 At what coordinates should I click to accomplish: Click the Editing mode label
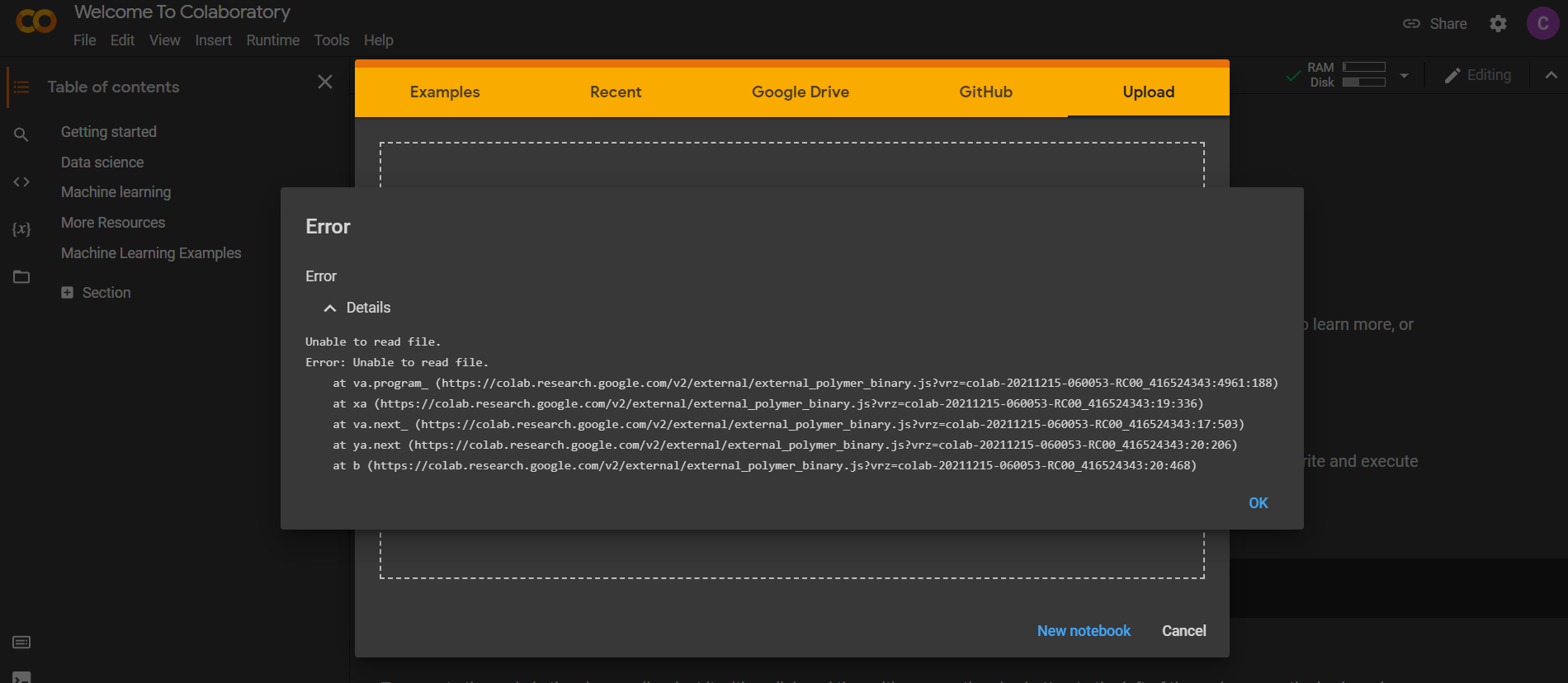point(1489,75)
